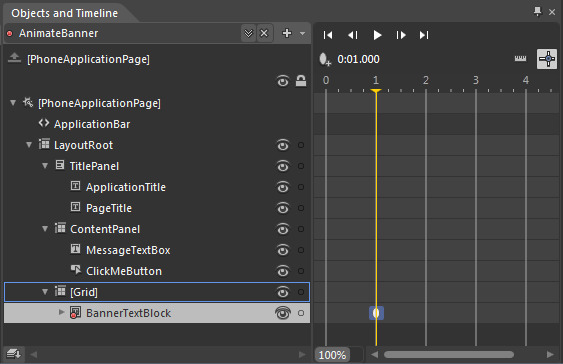Image resolution: width=563 pixels, height=364 pixels.
Task: Collapse the ContentPanel node
Action: [45, 229]
